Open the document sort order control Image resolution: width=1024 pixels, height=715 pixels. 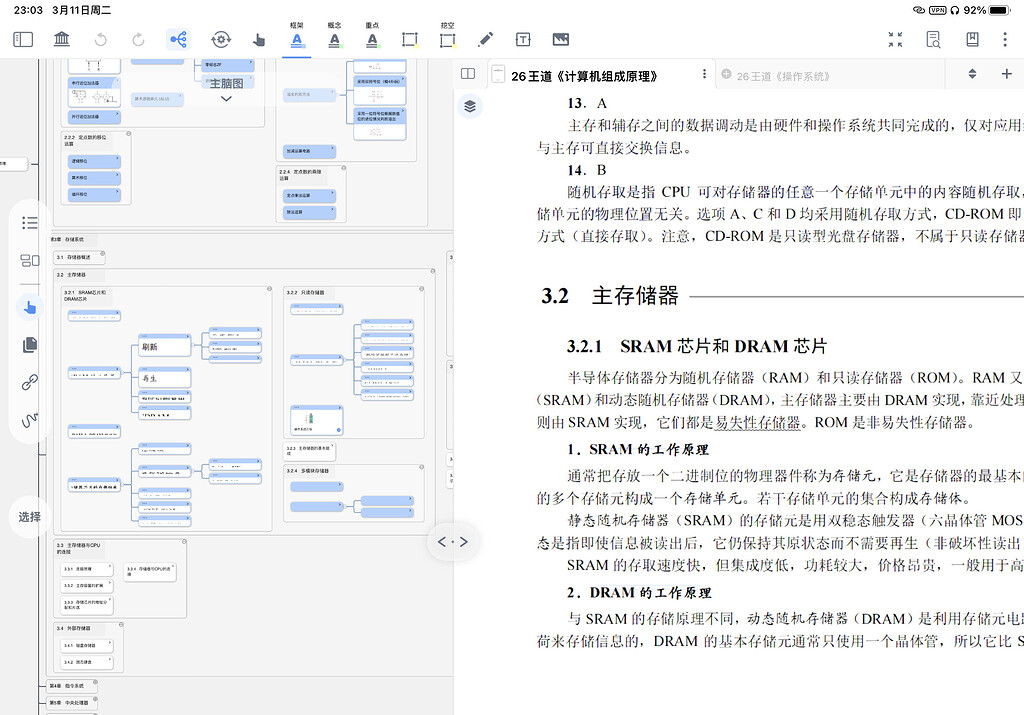[x=973, y=74]
